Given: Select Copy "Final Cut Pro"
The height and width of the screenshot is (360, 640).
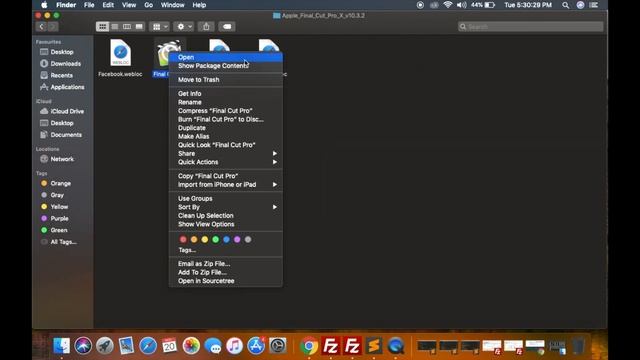Looking at the screenshot, I should (226, 176).
